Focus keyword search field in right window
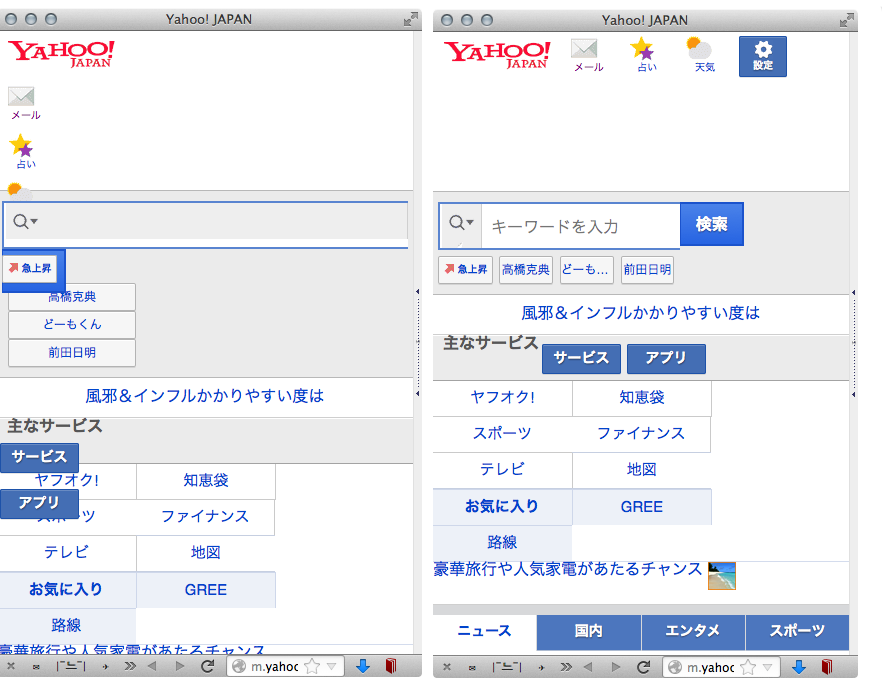The width and height of the screenshot is (882, 682). click(580, 226)
